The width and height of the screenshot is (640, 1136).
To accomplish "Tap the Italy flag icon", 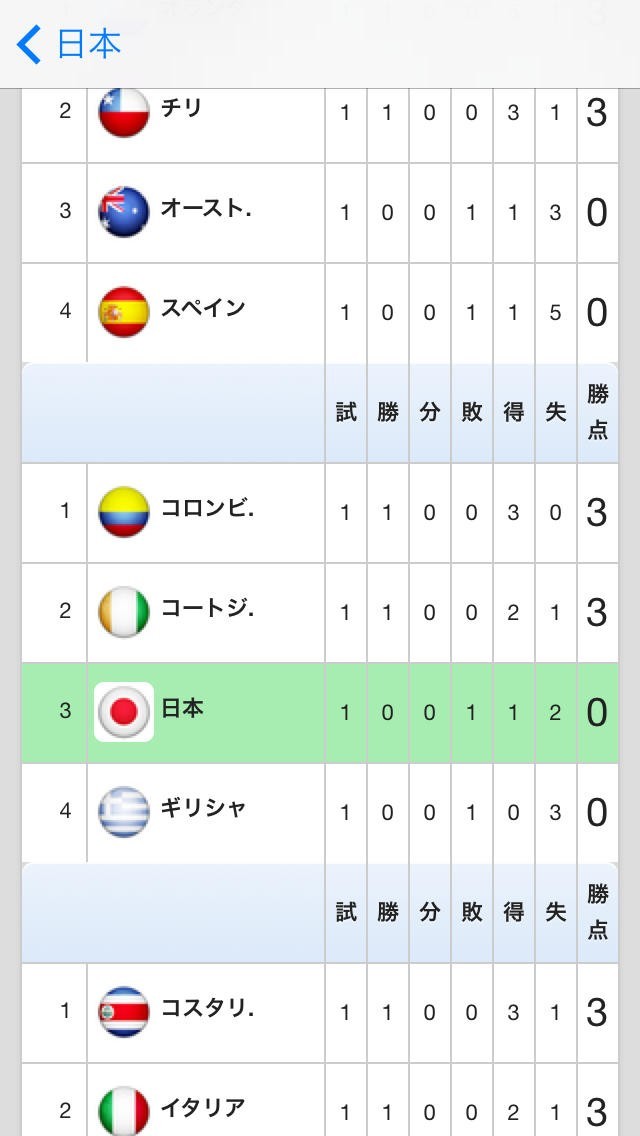I will [124, 1110].
